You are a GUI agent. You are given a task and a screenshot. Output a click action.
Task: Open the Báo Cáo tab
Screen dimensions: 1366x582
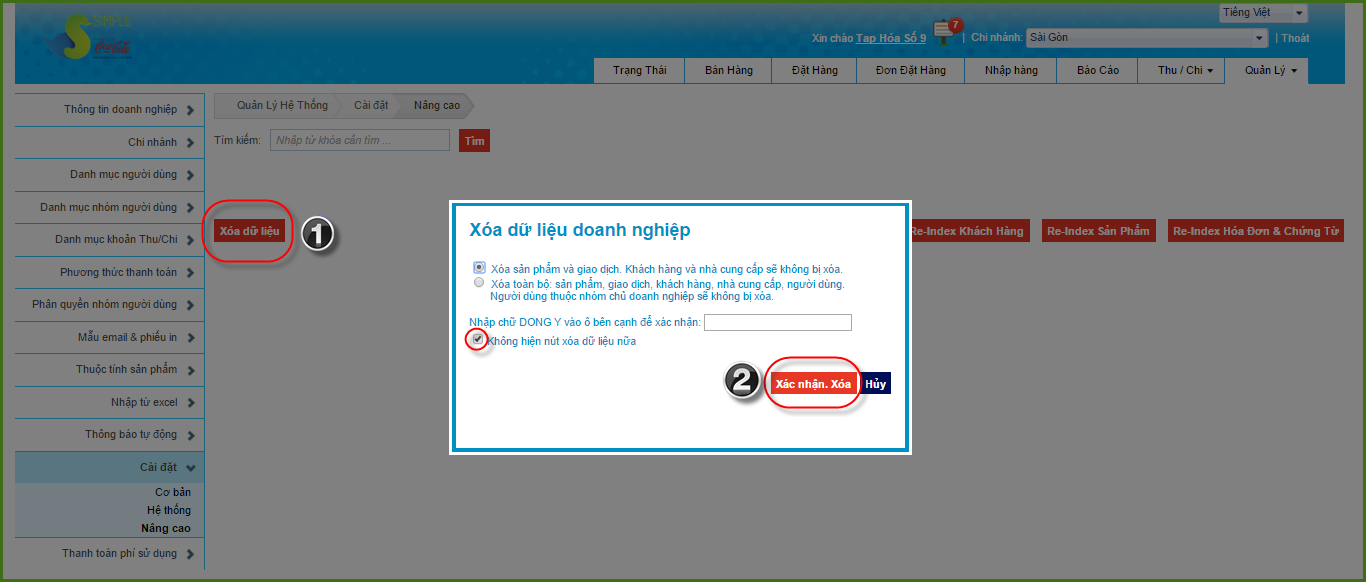point(1097,70)
